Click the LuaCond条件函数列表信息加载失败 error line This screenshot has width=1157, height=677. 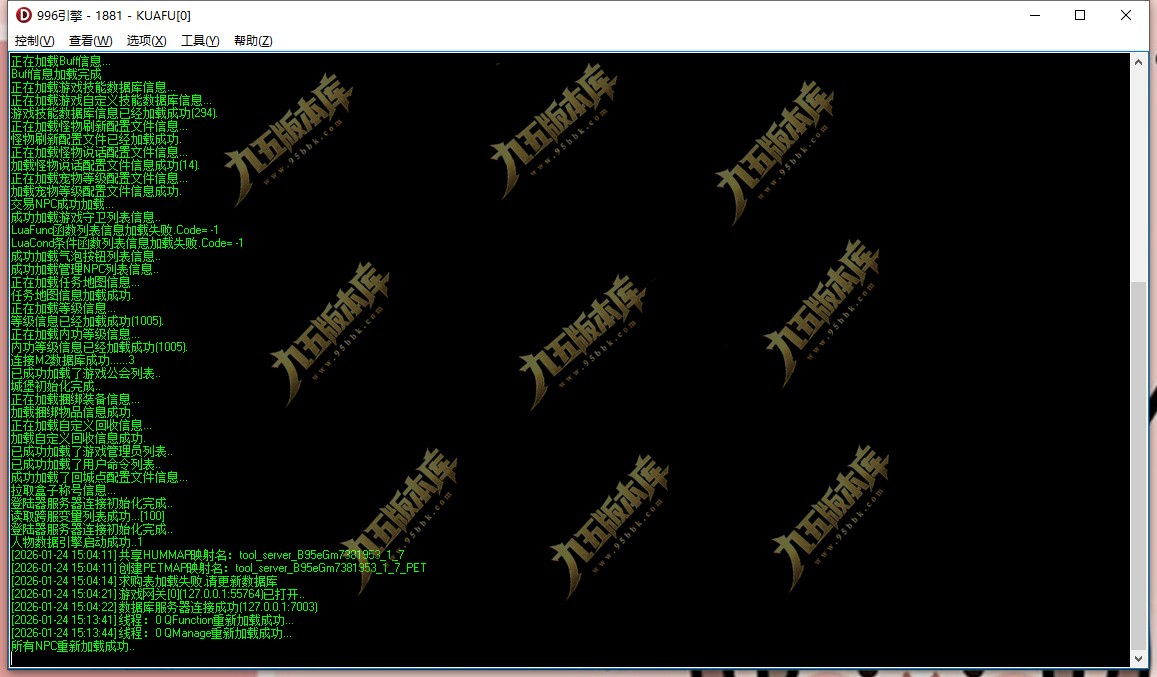127,243
